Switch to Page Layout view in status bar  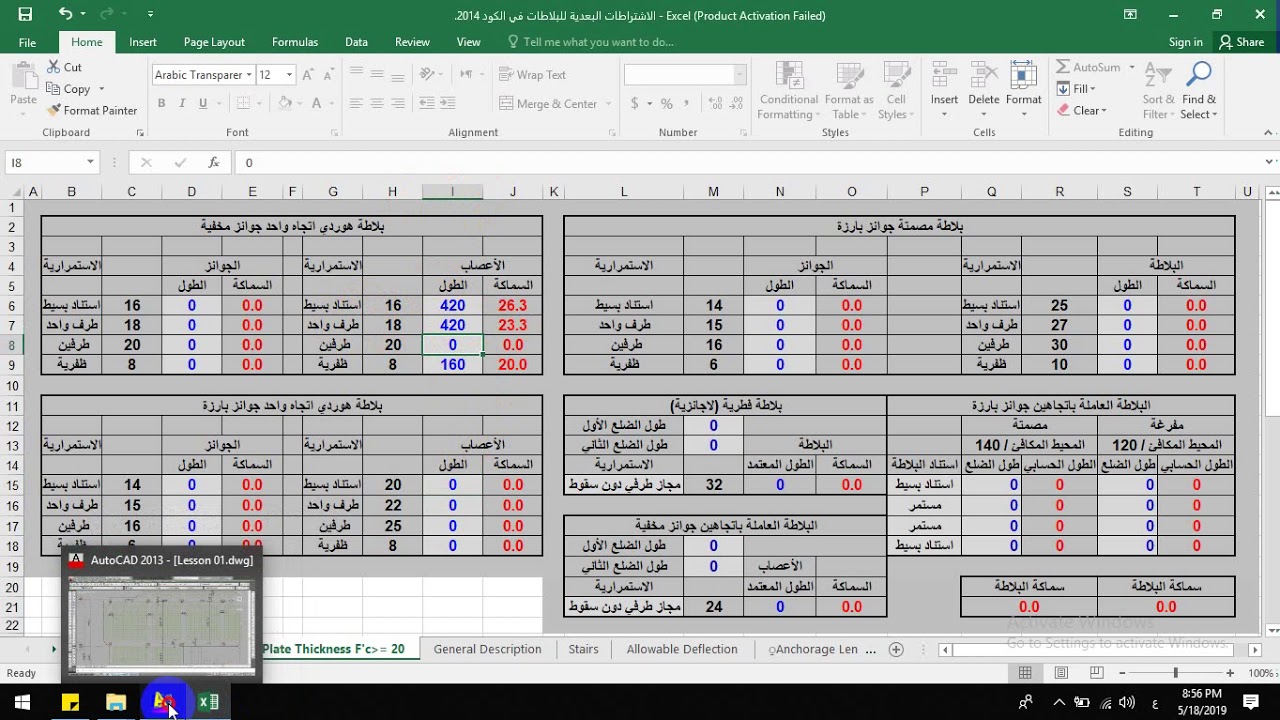(x=1061, y=673)
